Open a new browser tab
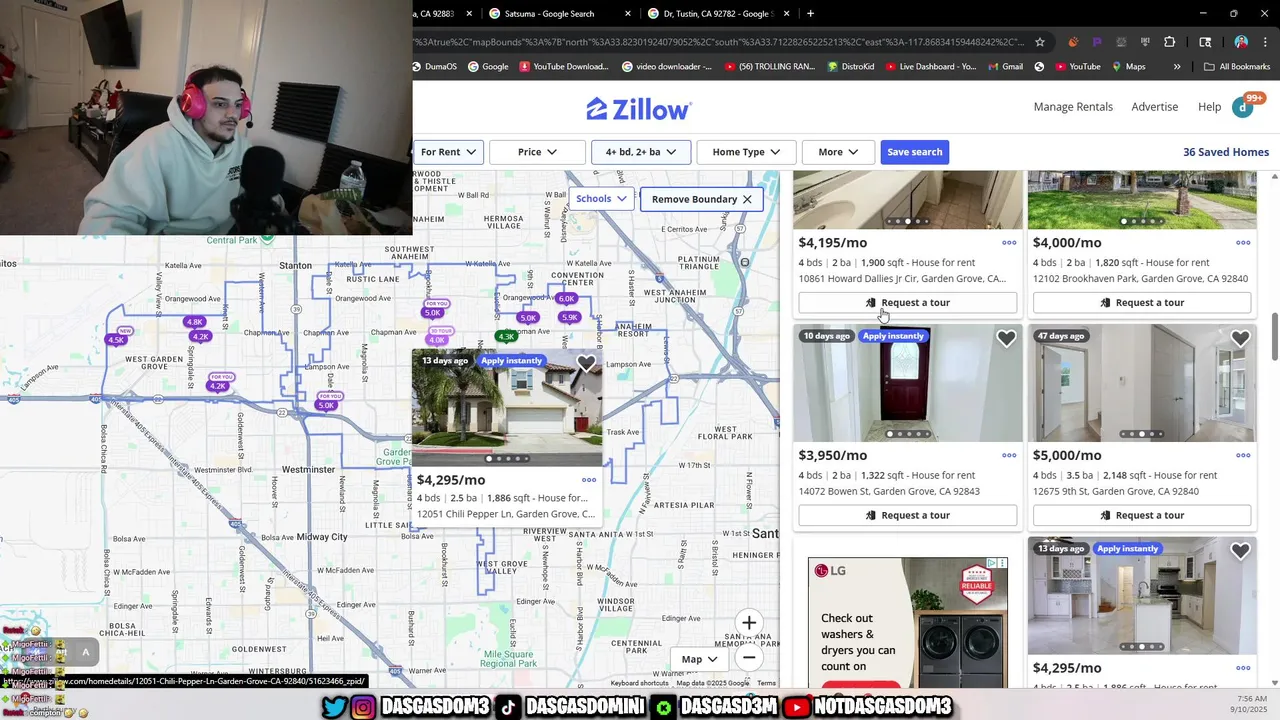Image resolution: width=1280 pixels, height=720 pixels. point(810,14)
